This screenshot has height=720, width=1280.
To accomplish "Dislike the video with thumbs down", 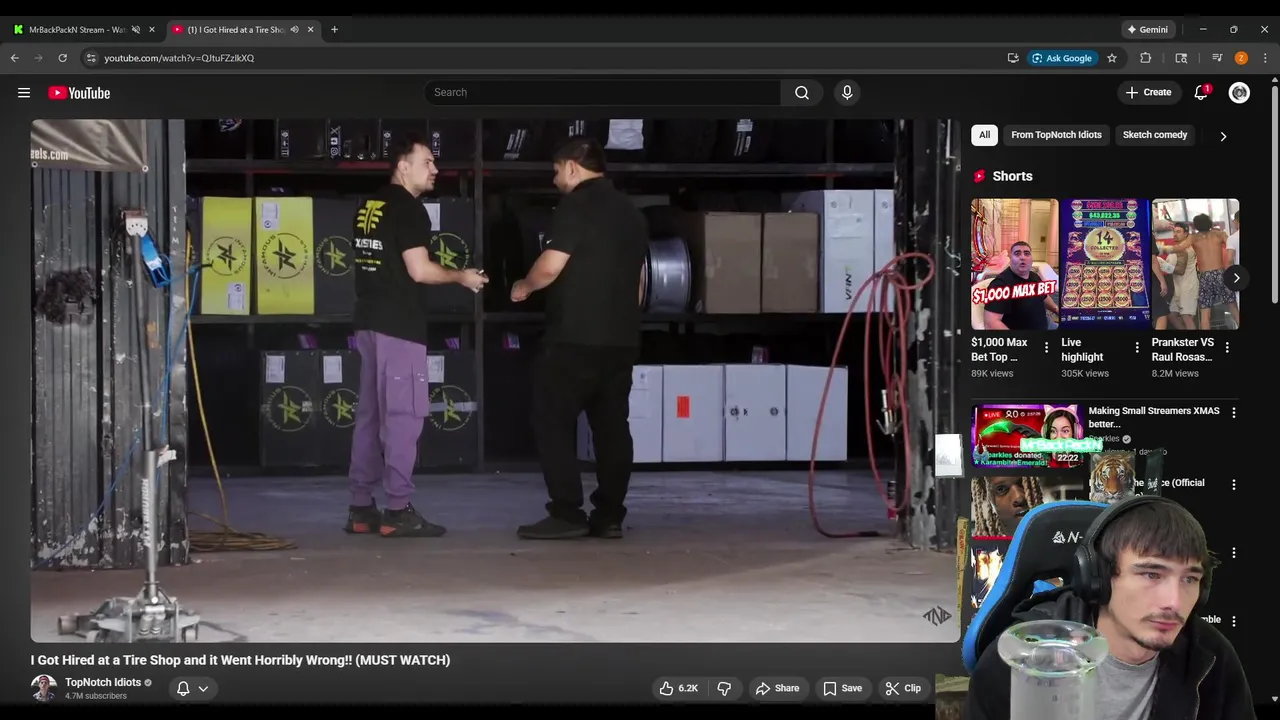I will coord(724,688).
